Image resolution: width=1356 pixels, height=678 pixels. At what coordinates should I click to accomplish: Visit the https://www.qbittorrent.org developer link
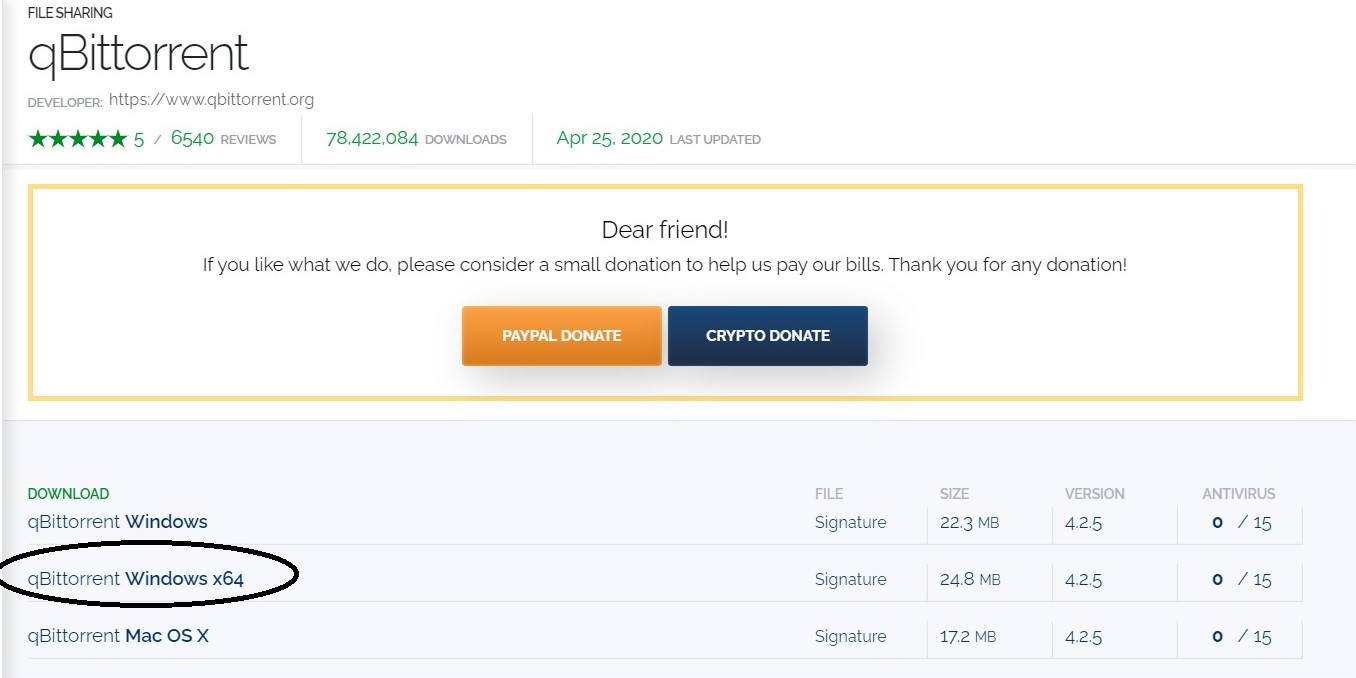211,99
